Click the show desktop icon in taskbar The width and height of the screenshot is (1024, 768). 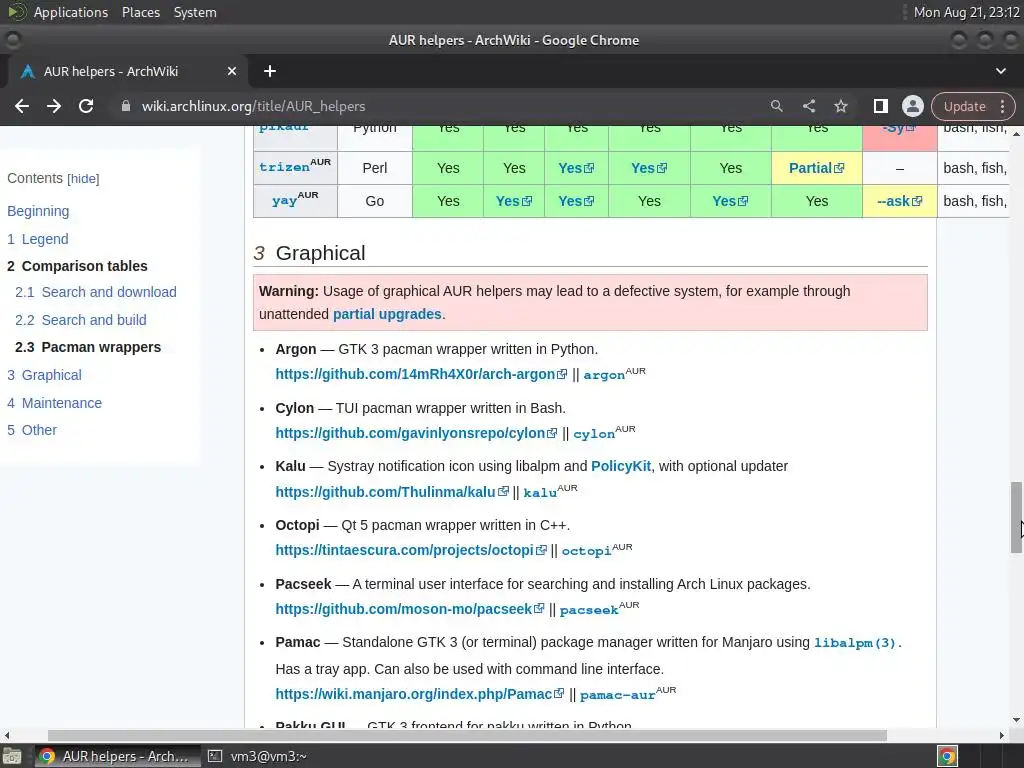click(12, 756)
